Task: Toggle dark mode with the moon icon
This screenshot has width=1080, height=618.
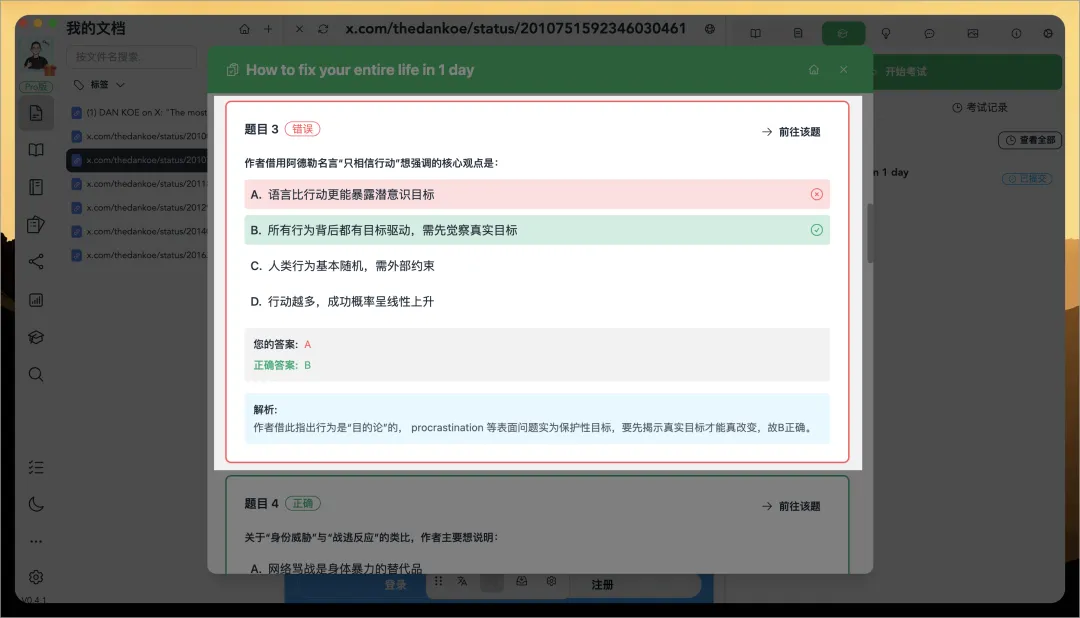Action: (36, 504)
